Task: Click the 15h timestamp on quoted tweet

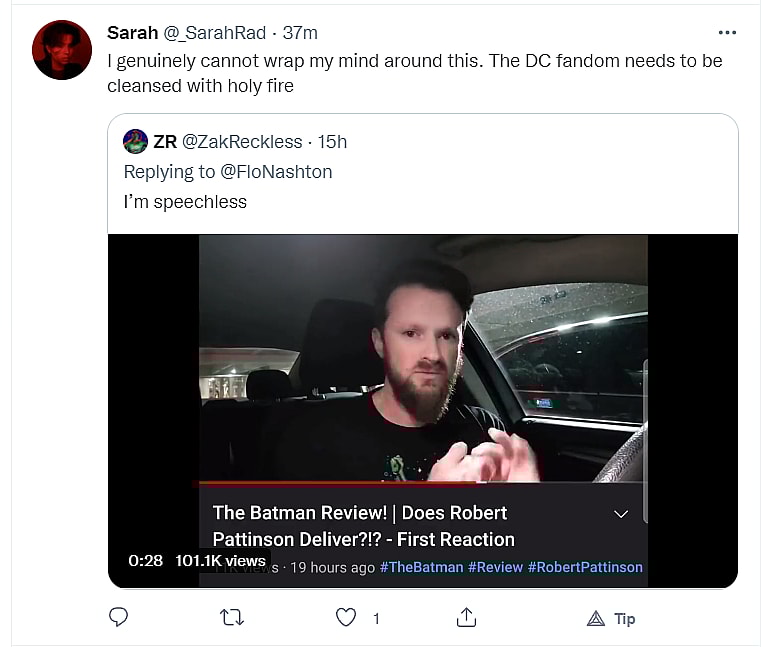Action: pos(332,141)
